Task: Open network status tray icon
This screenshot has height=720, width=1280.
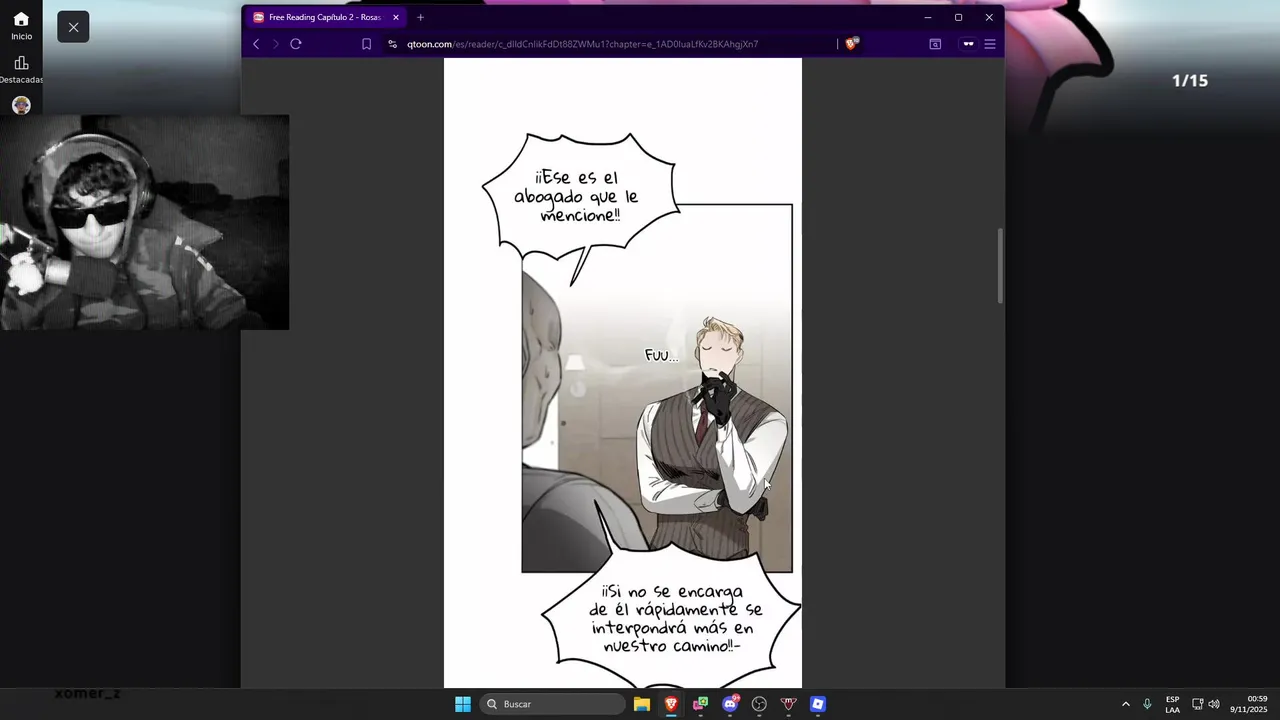Action: click(x=1197, y=704)
